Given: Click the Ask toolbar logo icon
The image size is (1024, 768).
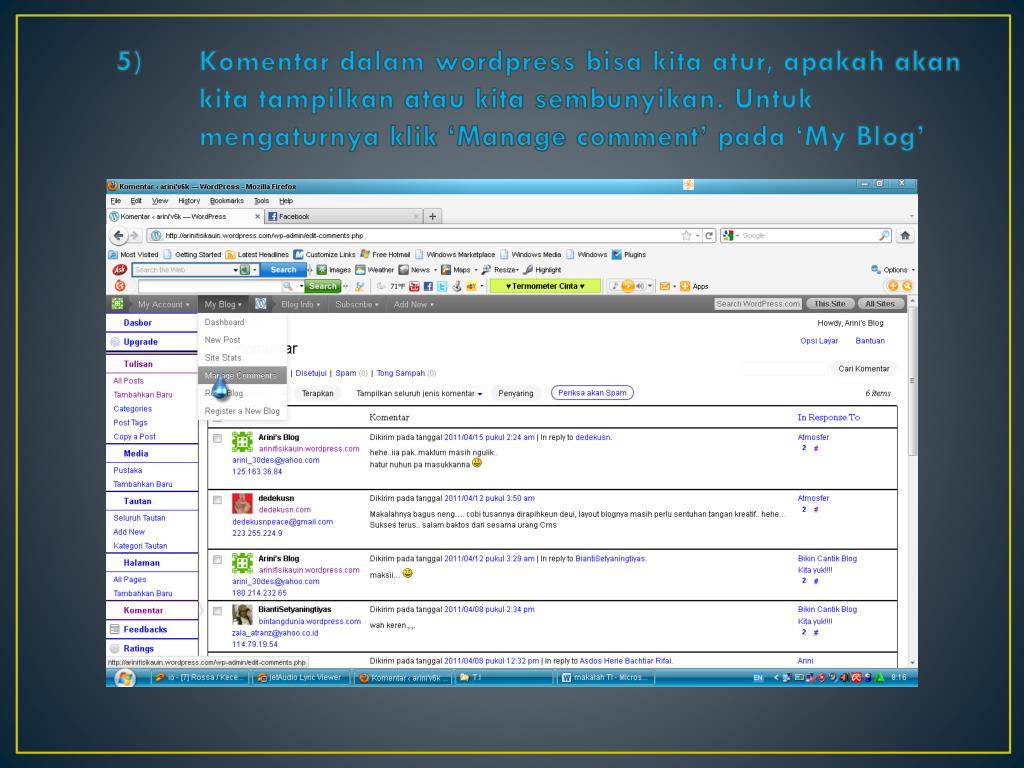Looking at the screenshot, I should click(x=120, y=270).
